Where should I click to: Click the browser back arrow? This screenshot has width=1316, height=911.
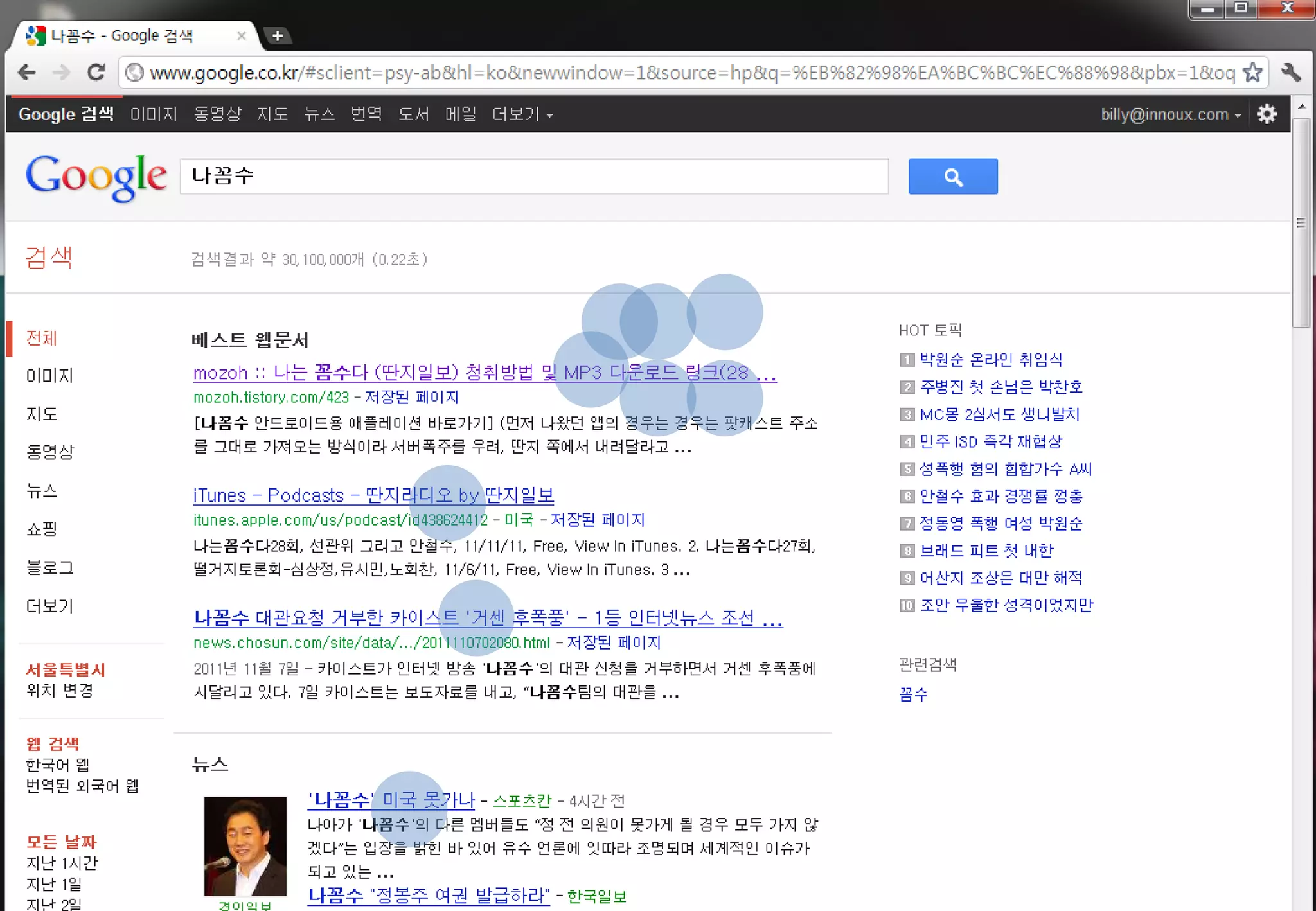27,73
